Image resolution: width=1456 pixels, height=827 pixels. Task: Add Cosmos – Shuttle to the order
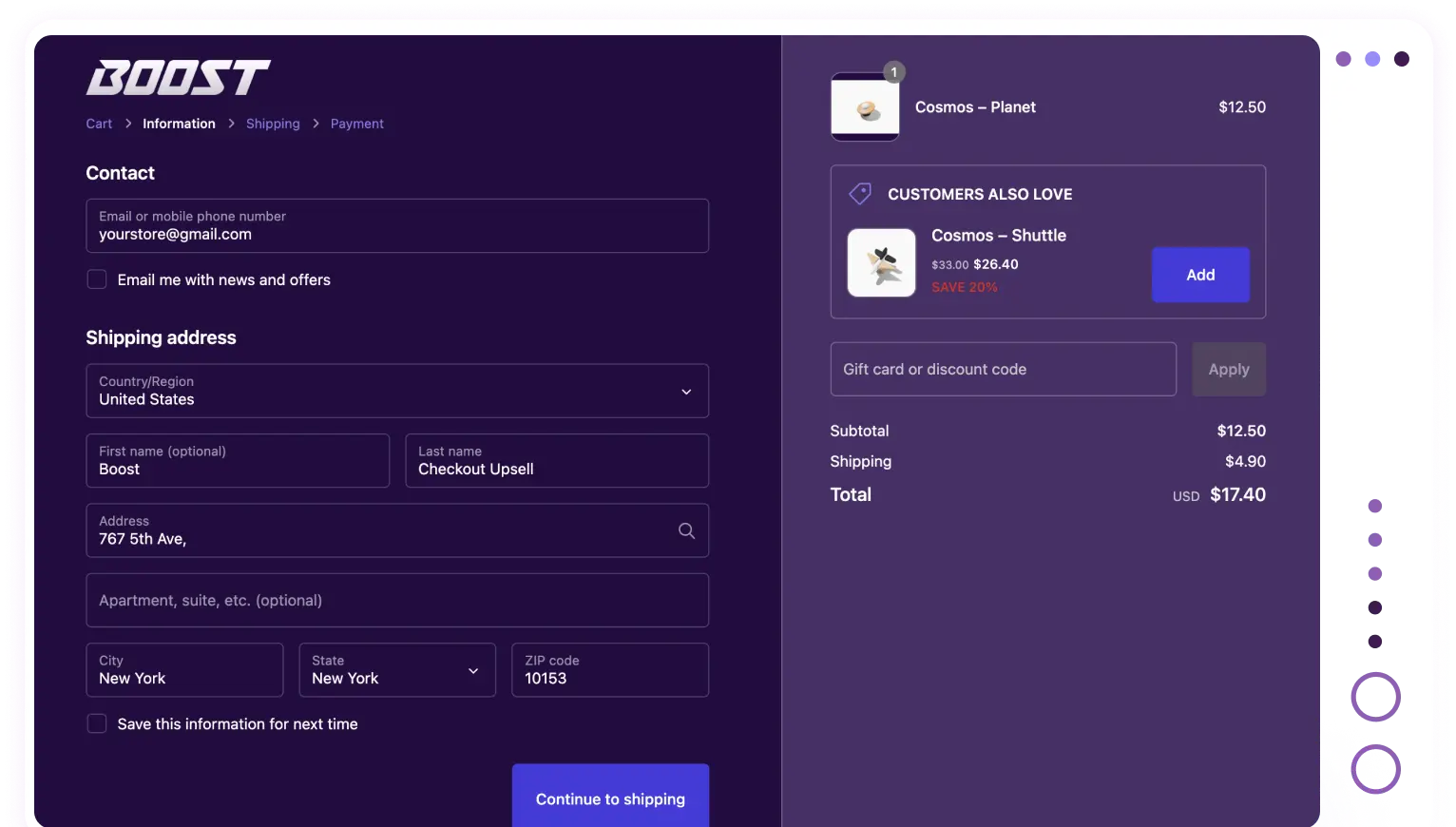click(1200, 275)
